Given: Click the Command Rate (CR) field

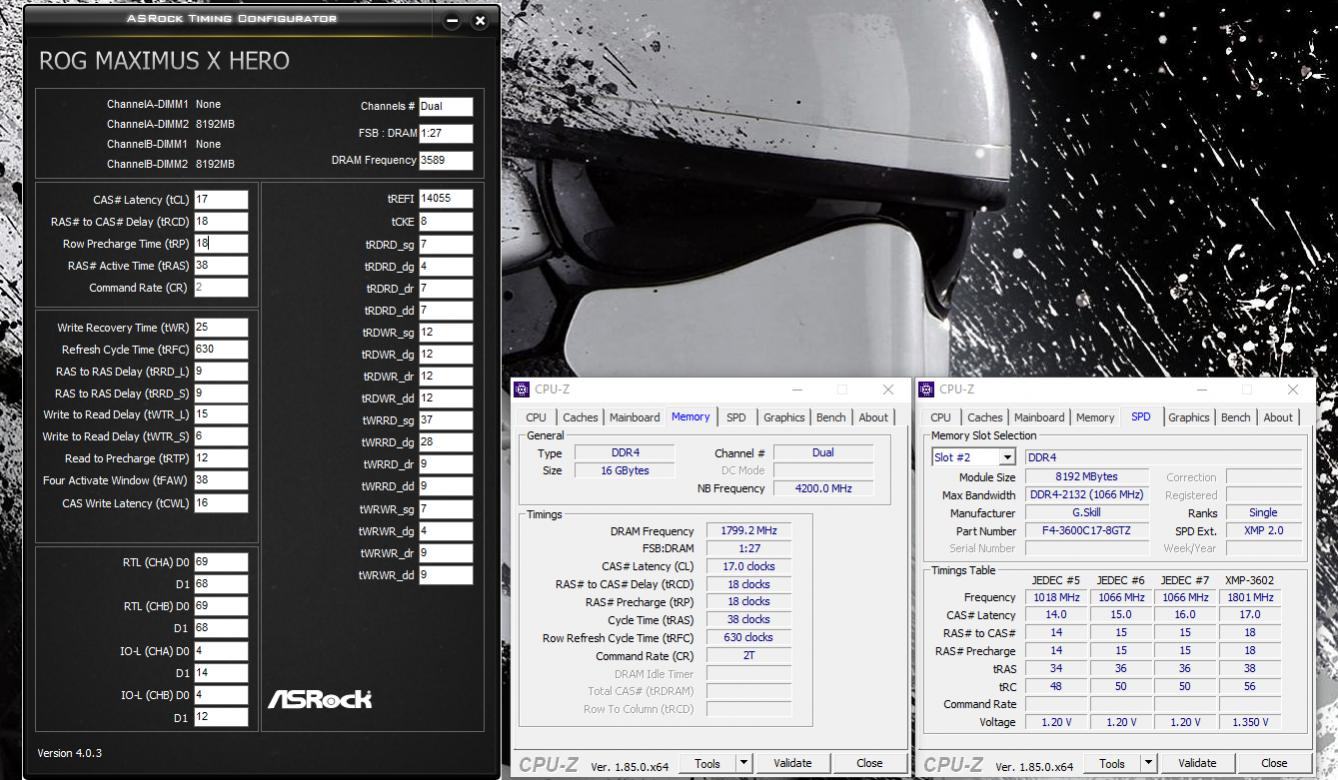Looking at the screenshot, I should [x=221, y=287].
